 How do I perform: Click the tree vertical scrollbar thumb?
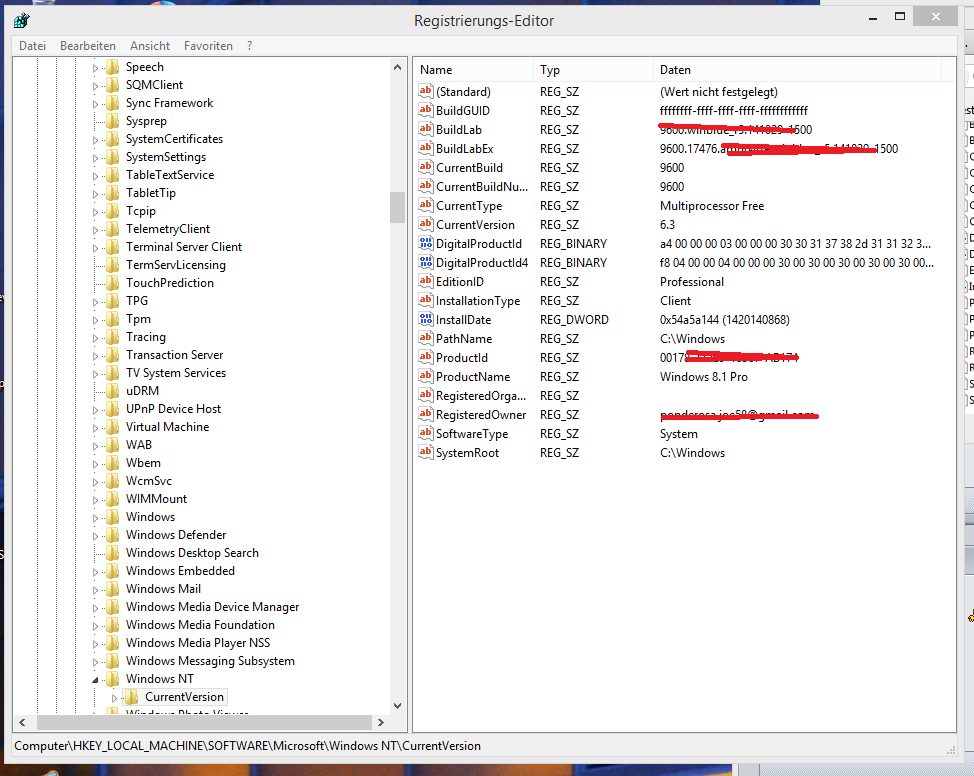(398, 207)
